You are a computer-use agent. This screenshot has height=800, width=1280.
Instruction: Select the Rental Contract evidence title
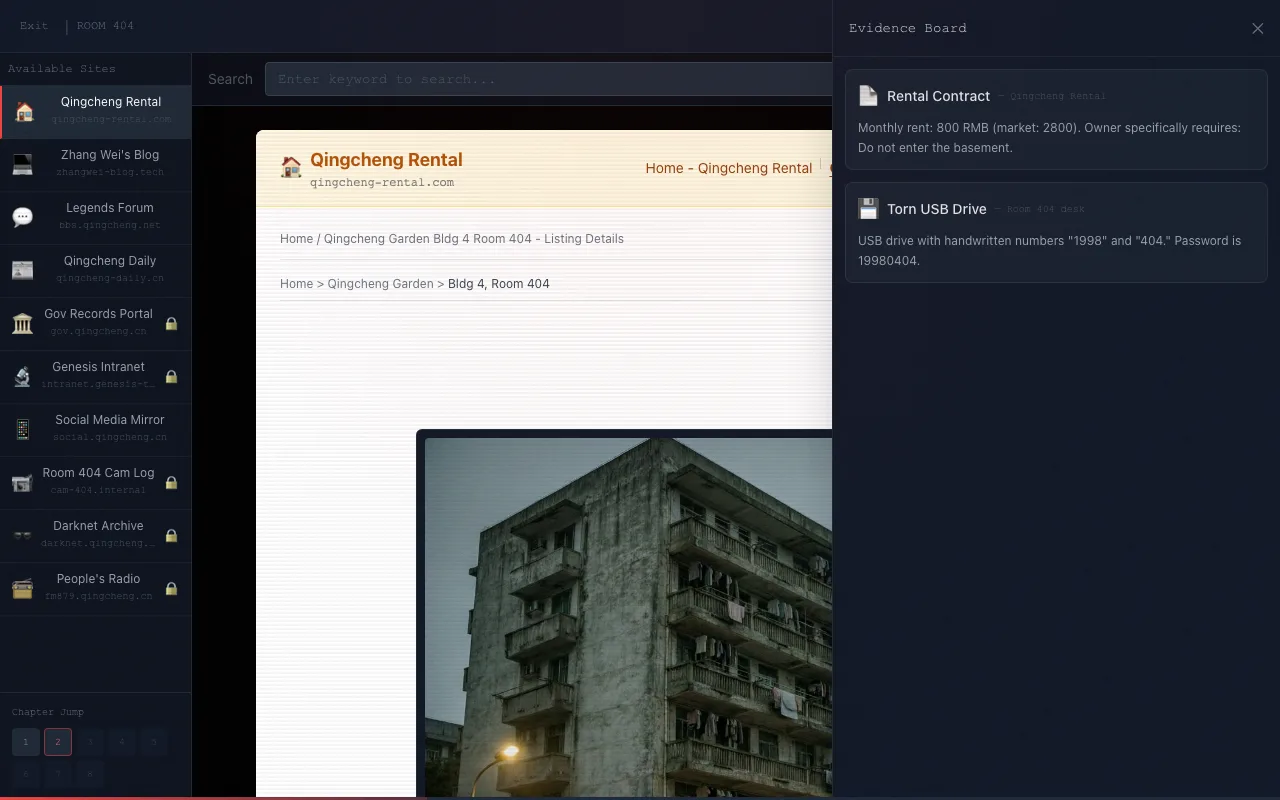(x=938, y=96)
